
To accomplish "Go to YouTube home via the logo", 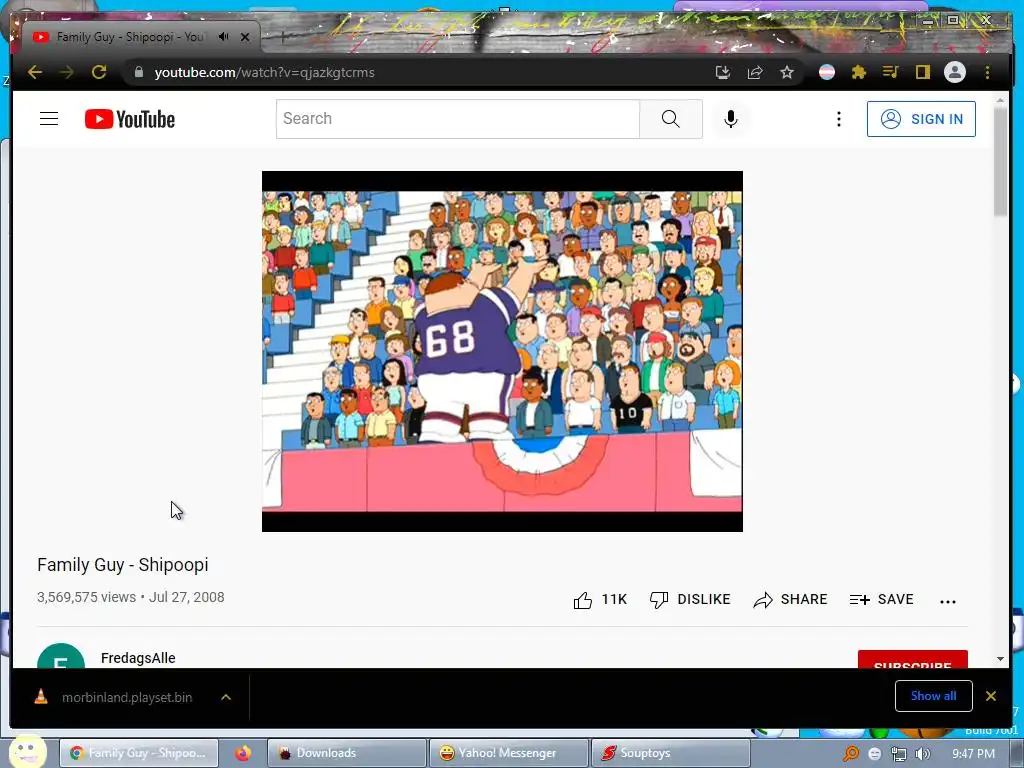I will point(130,119).
